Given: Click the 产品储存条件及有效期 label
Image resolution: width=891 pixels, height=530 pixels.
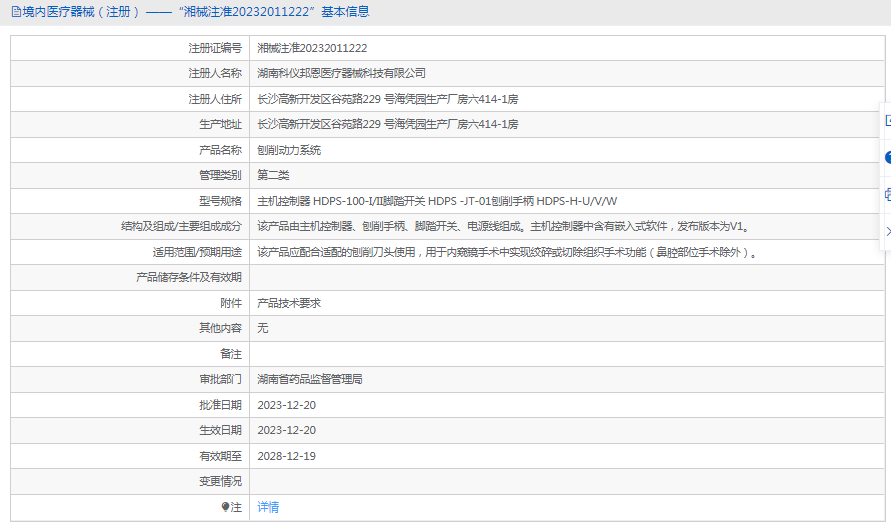Looking at the screenshot, I should point(189,277).
